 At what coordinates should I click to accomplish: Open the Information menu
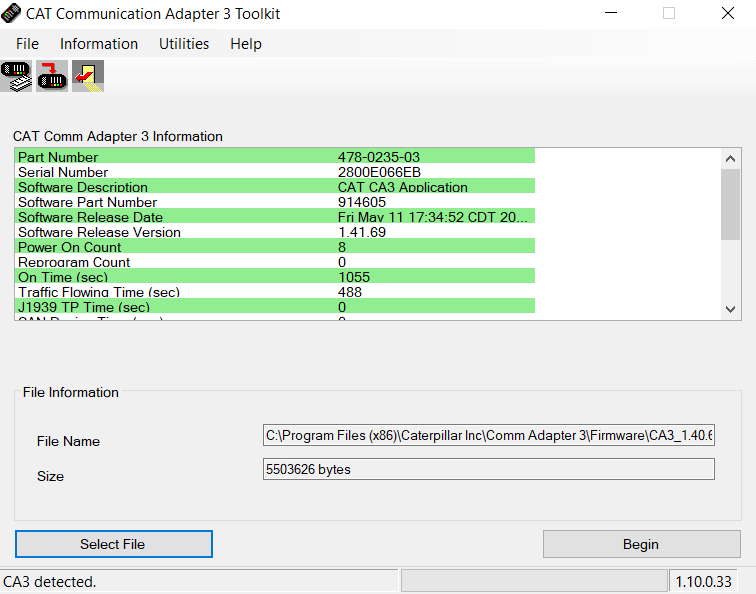click(x=99, y=44)
